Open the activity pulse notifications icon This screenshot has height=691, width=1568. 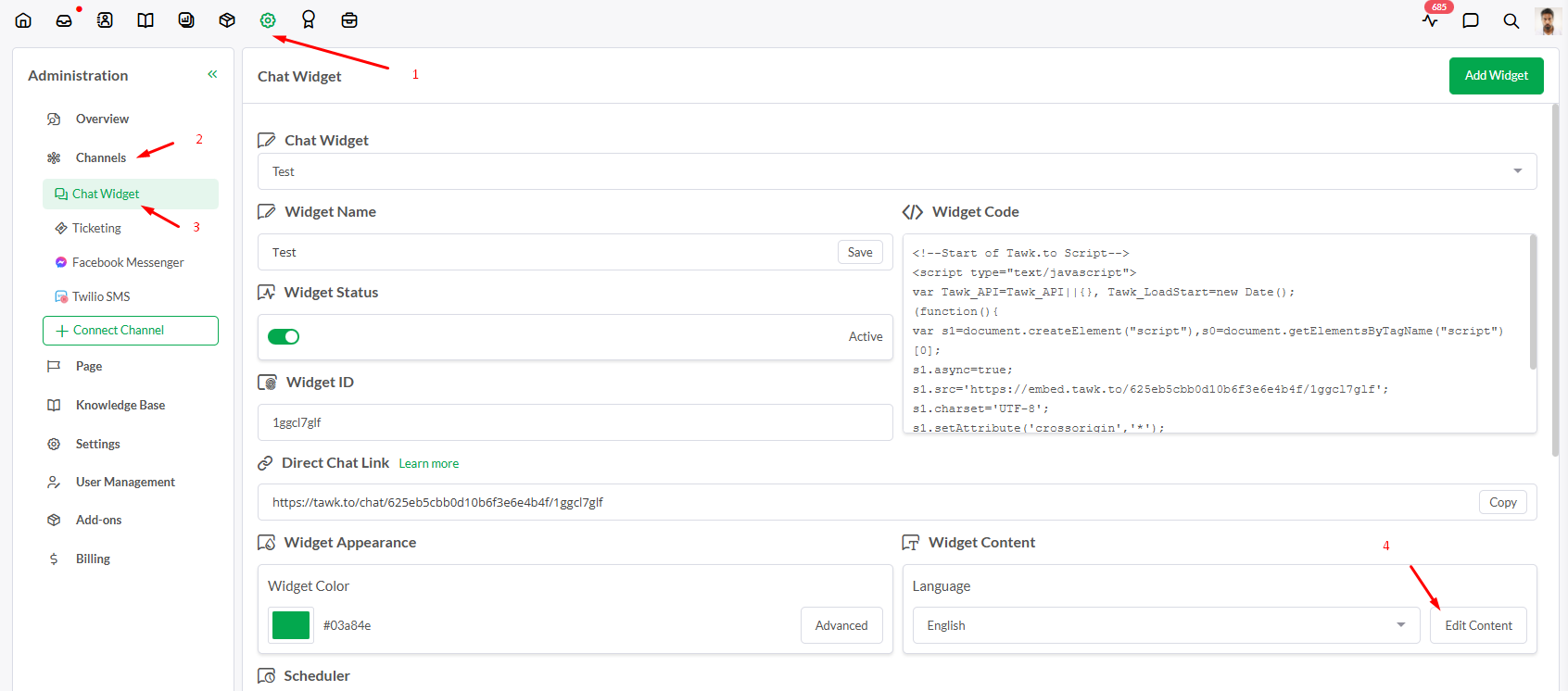pos(1430,20)
